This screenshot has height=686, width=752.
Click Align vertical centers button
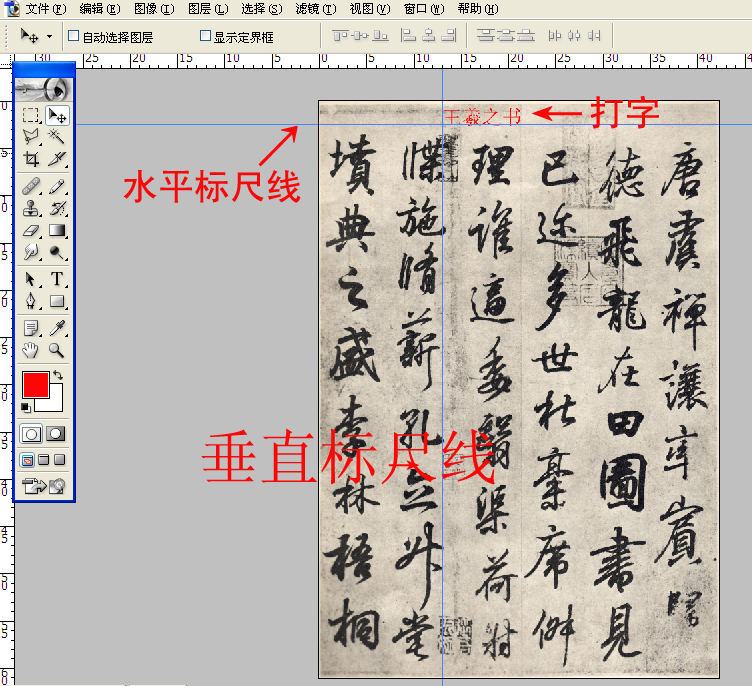[360, 35]
